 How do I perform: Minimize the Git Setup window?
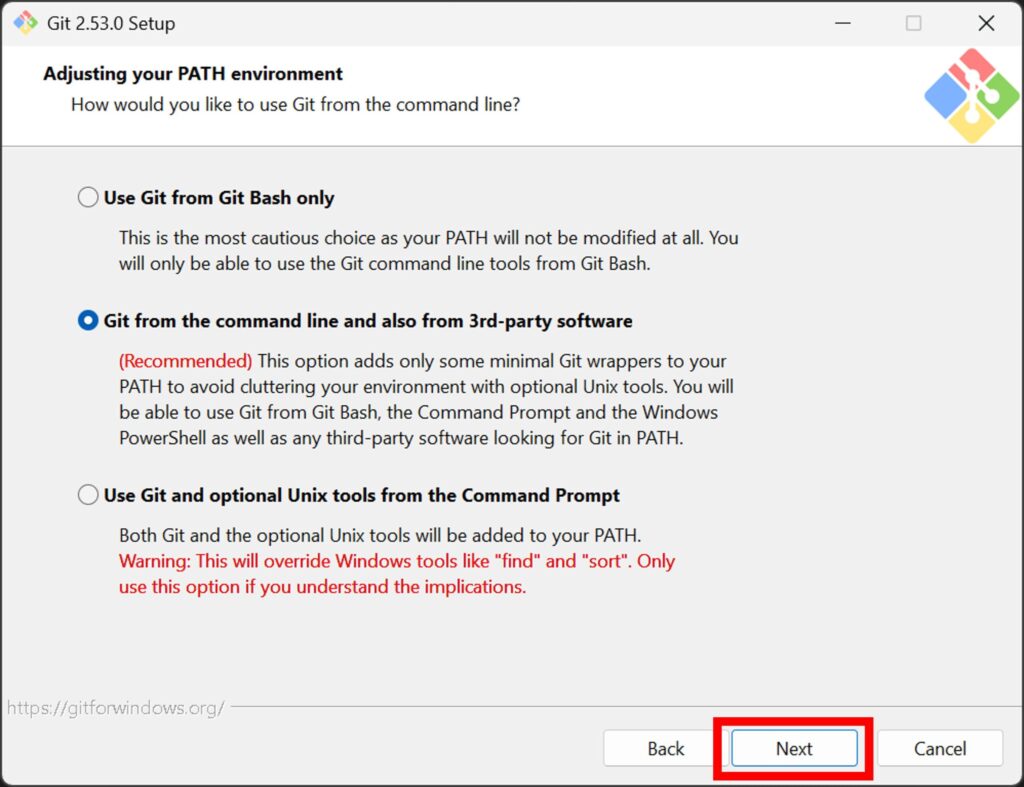840,23
